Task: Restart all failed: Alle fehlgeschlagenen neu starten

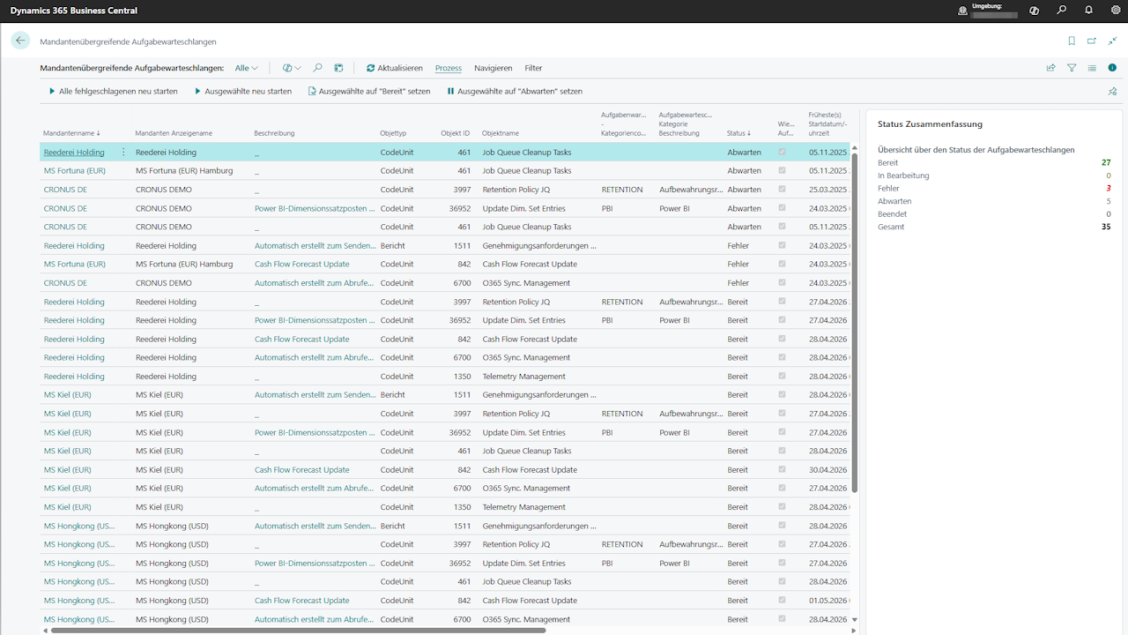Action: click(x=113, y=91)
